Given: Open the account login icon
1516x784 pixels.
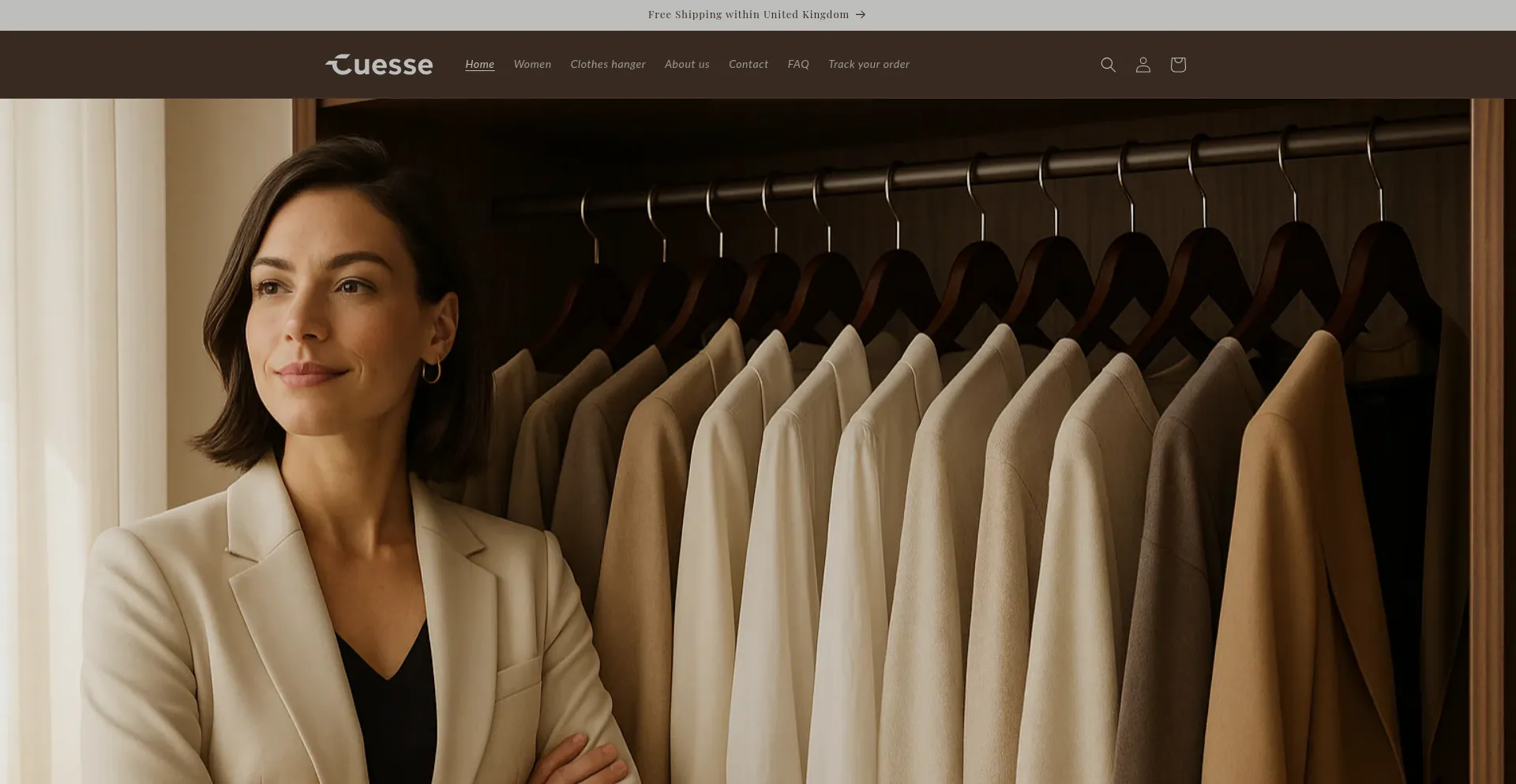Looking at the screenshot, I should point(1143,65).
